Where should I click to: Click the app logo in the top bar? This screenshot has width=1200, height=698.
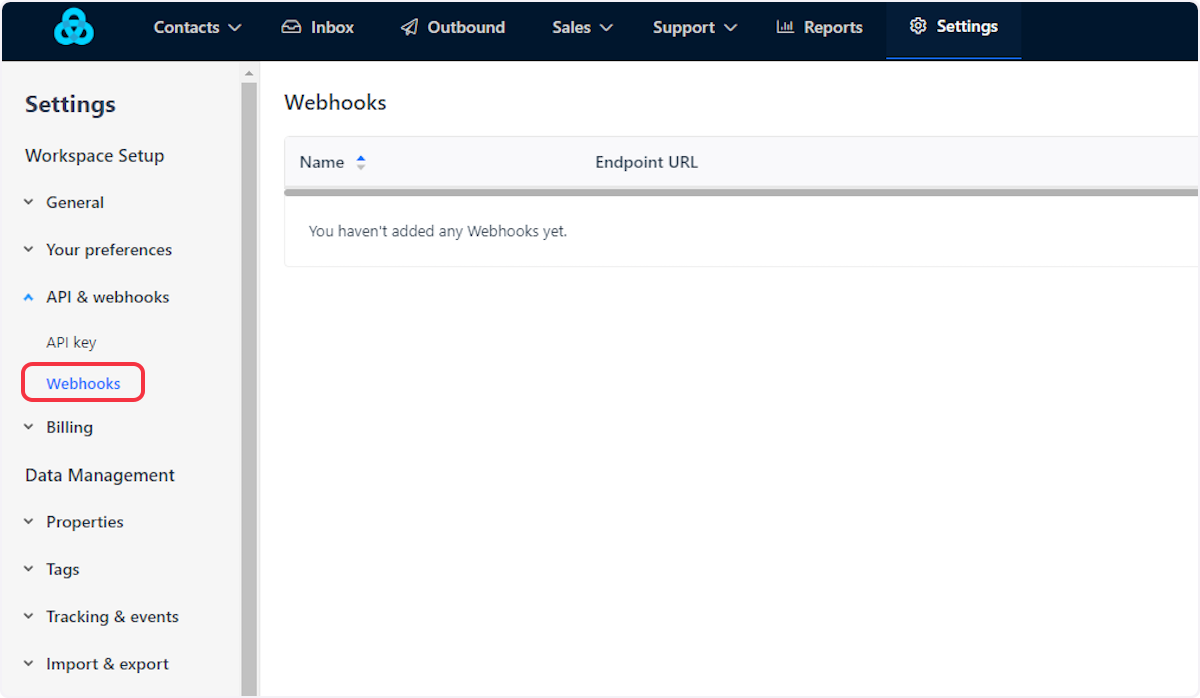pos(73,27)
